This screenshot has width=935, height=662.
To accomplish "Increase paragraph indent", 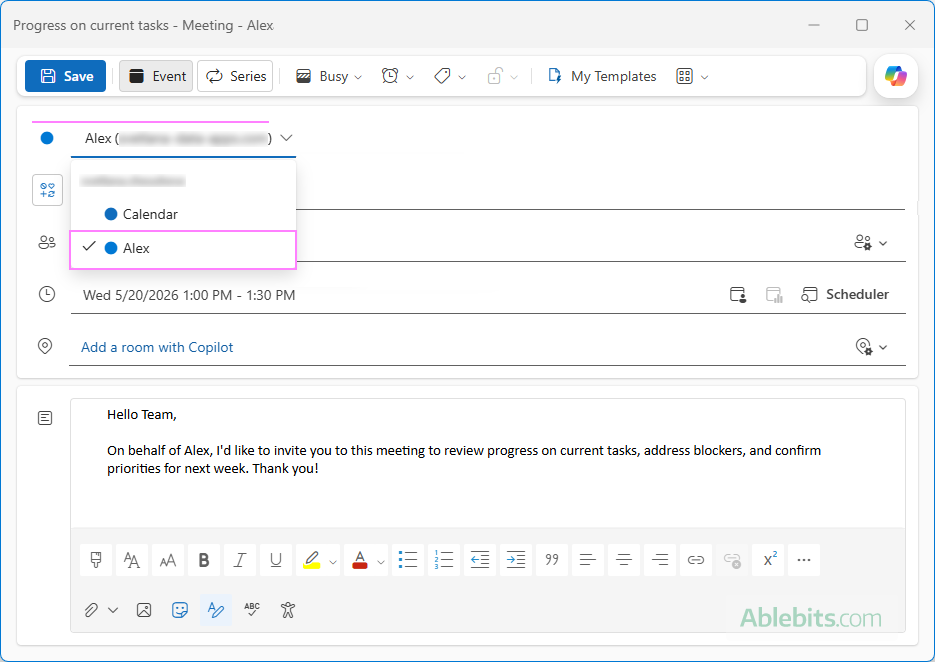I will [x=516, y=559].
